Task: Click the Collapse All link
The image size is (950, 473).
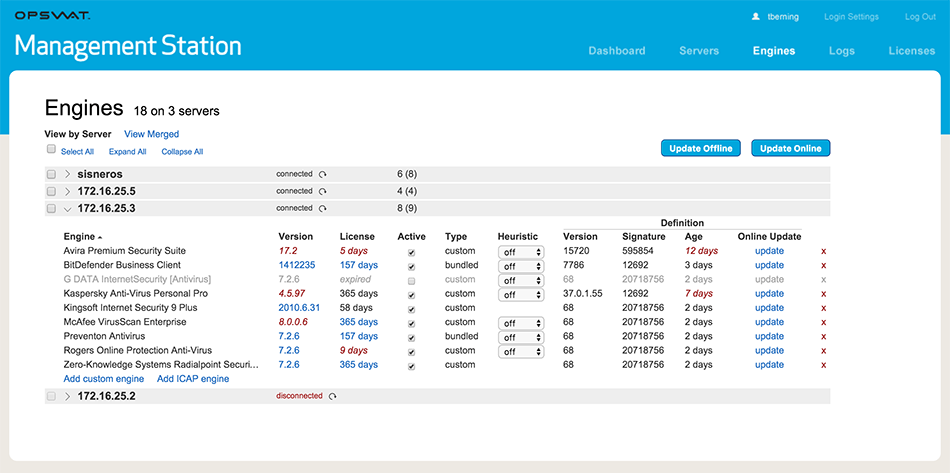Action: pos(182,152)
